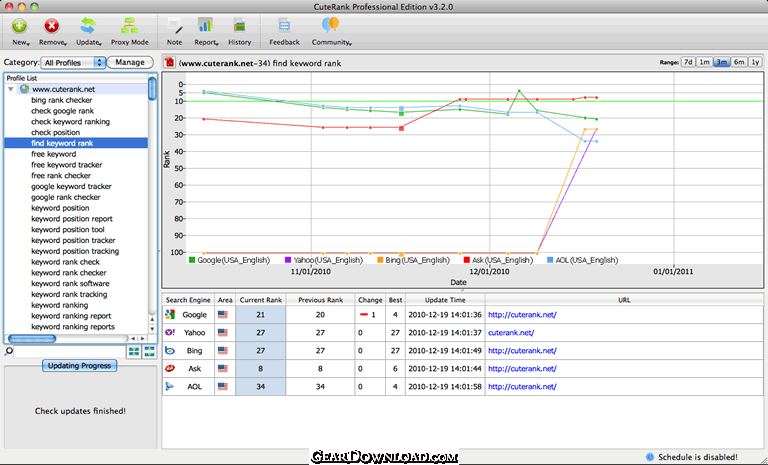Screen dimensions: 768x465
Task: Click the schedule clock icon in status bar
Action: click(650, 457)
